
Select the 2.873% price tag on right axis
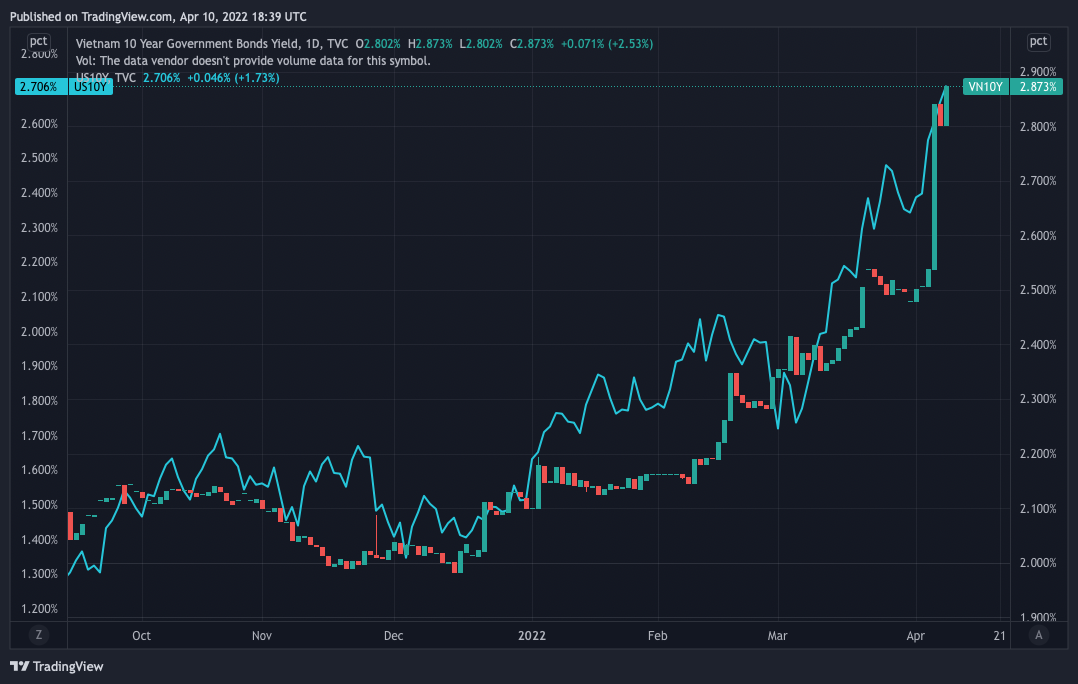1037,87
